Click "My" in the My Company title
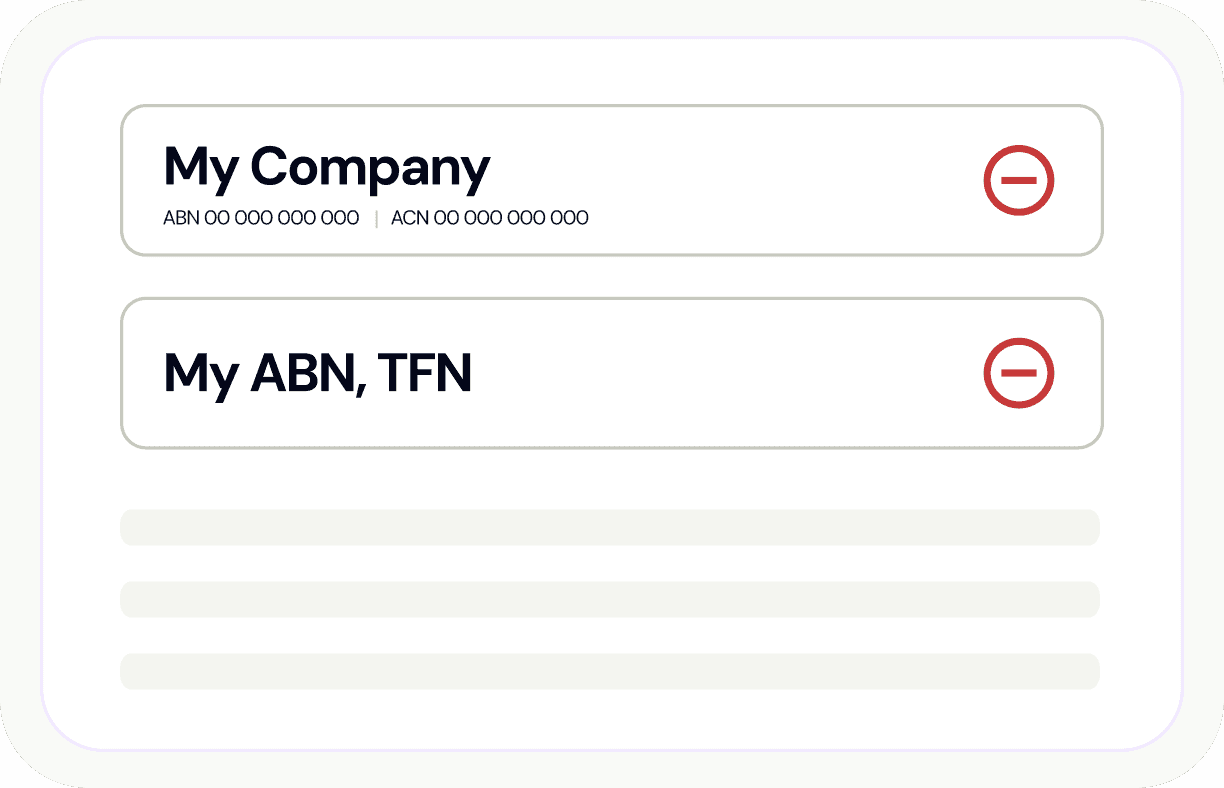The height and width of the screenshot is (788, 1224). click(200, 167)
